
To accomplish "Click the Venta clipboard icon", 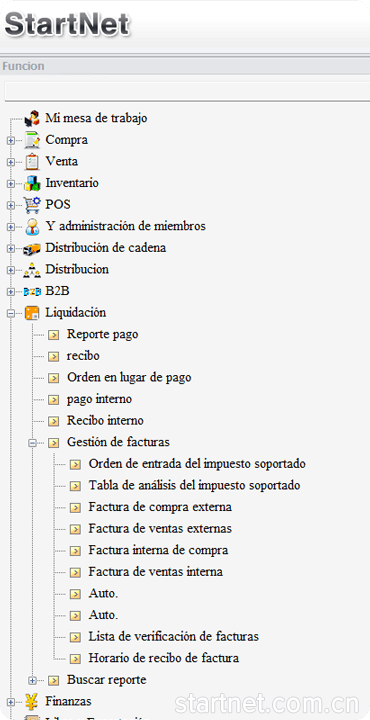I will coord(32,161).
